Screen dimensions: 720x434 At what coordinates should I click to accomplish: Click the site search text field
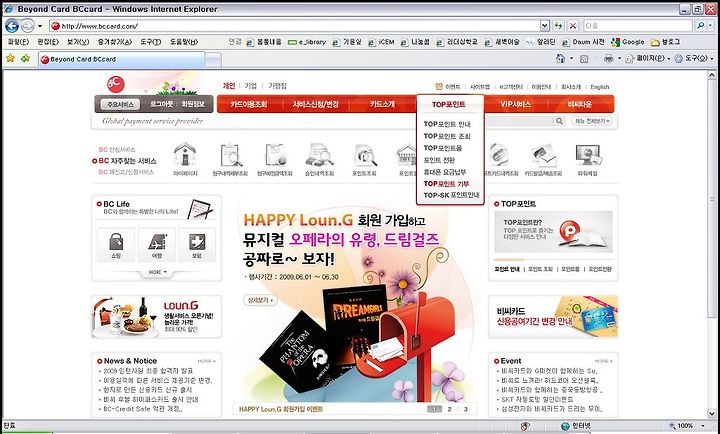click(519, 121)
